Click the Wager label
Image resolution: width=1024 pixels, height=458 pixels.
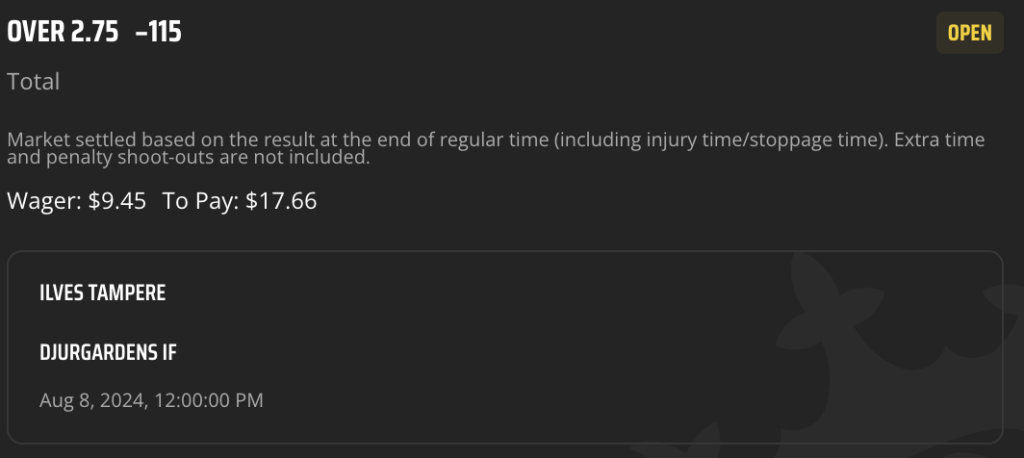[x=44, y=201]
